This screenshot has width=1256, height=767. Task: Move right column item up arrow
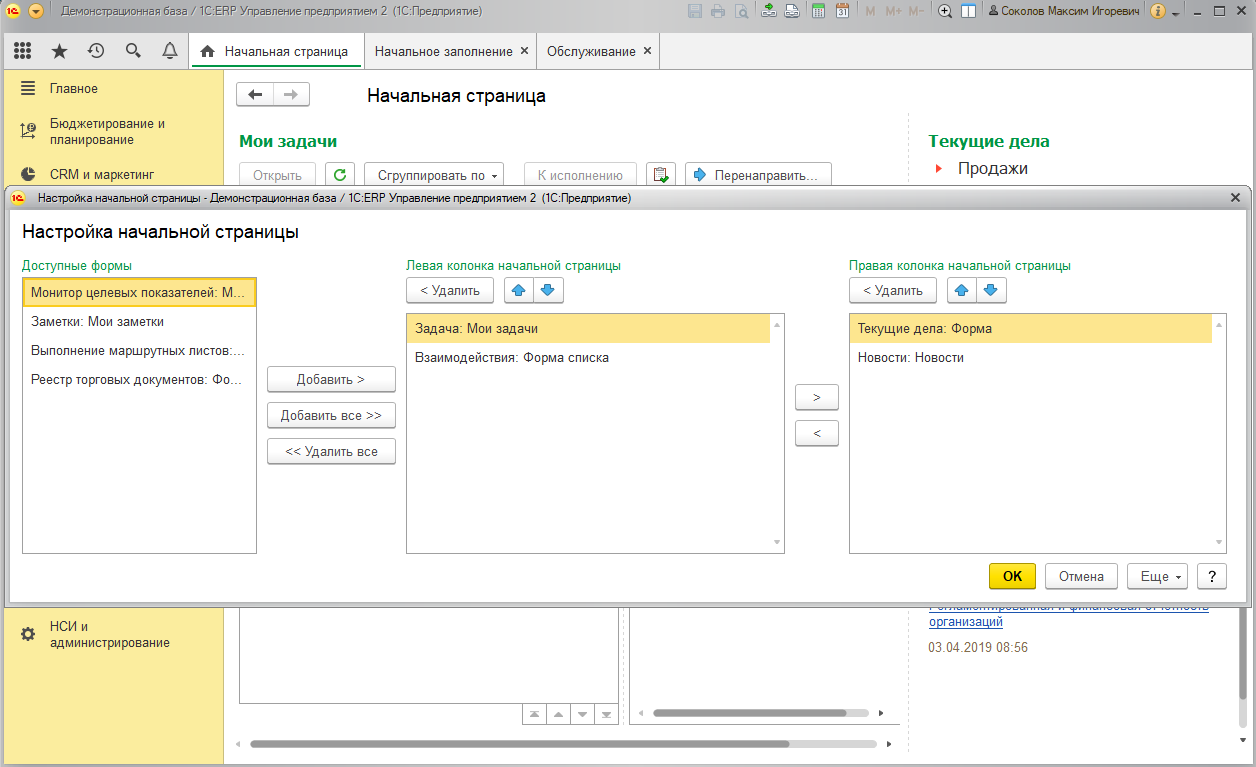[962, 290]
